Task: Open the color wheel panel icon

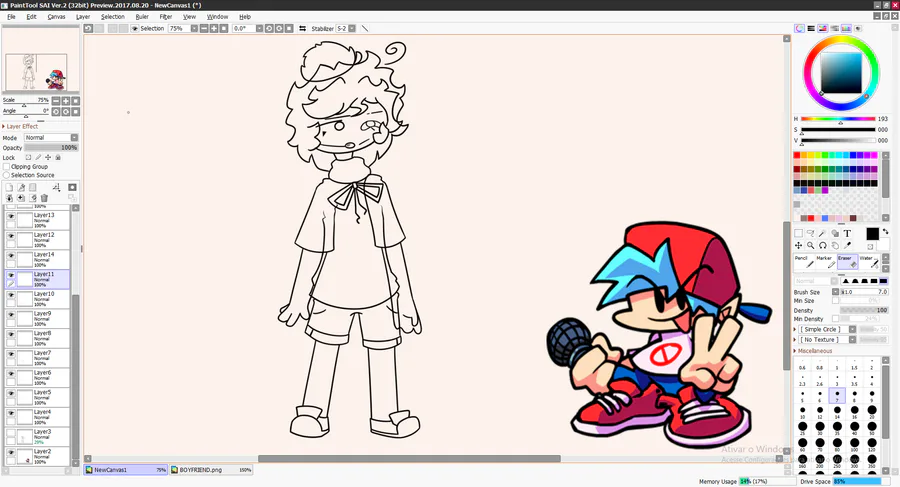Action: pos(799,28)
